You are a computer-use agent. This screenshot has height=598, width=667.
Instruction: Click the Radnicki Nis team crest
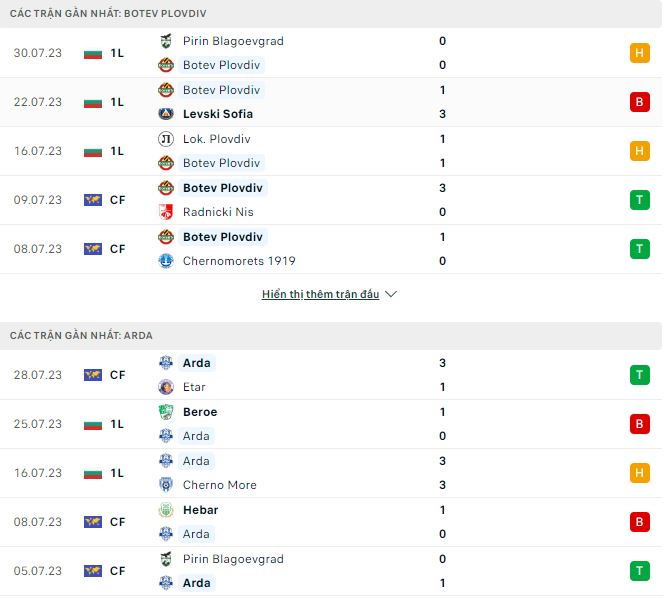(166, 212)
